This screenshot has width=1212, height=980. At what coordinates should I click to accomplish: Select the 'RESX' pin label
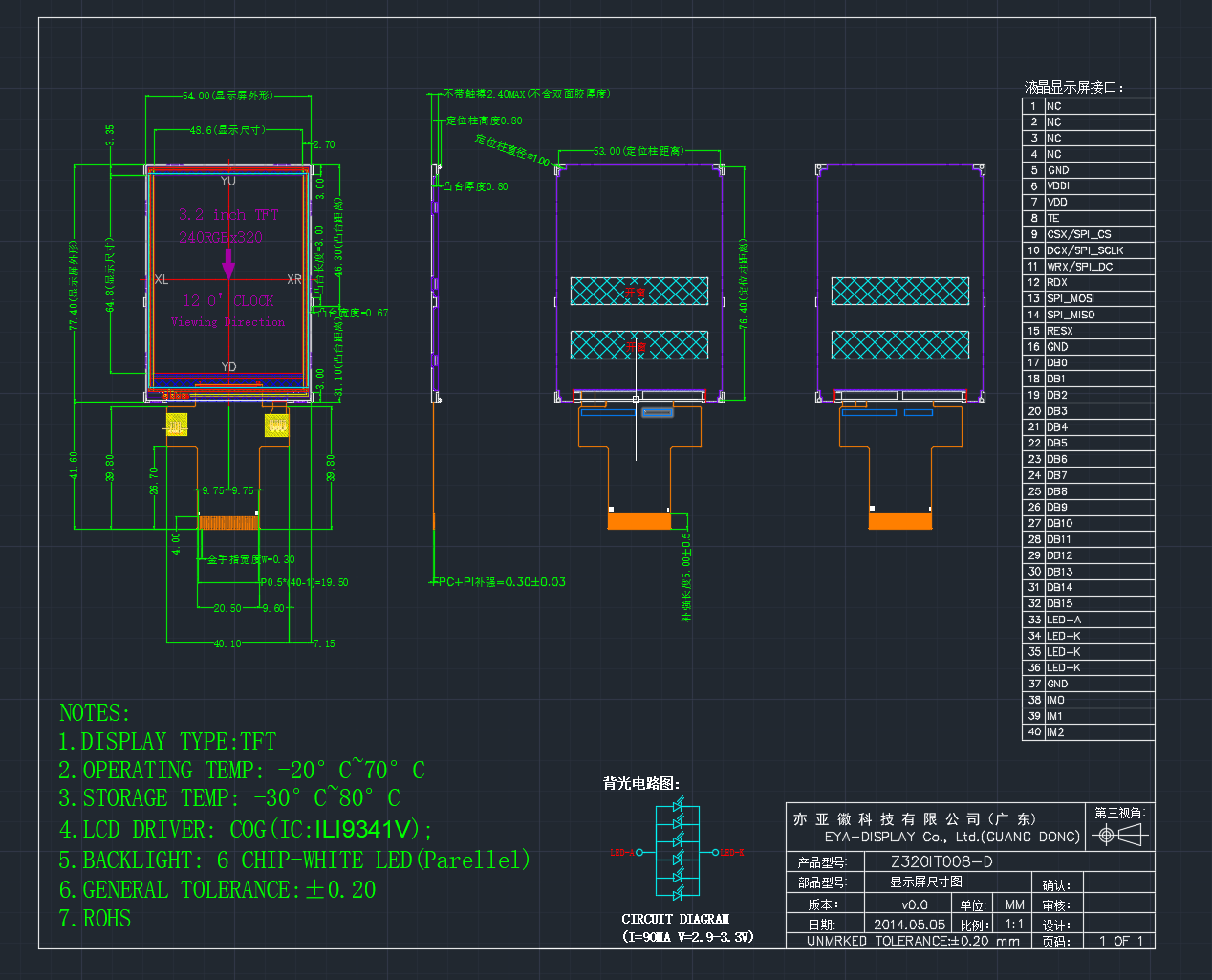[1060, 331]
